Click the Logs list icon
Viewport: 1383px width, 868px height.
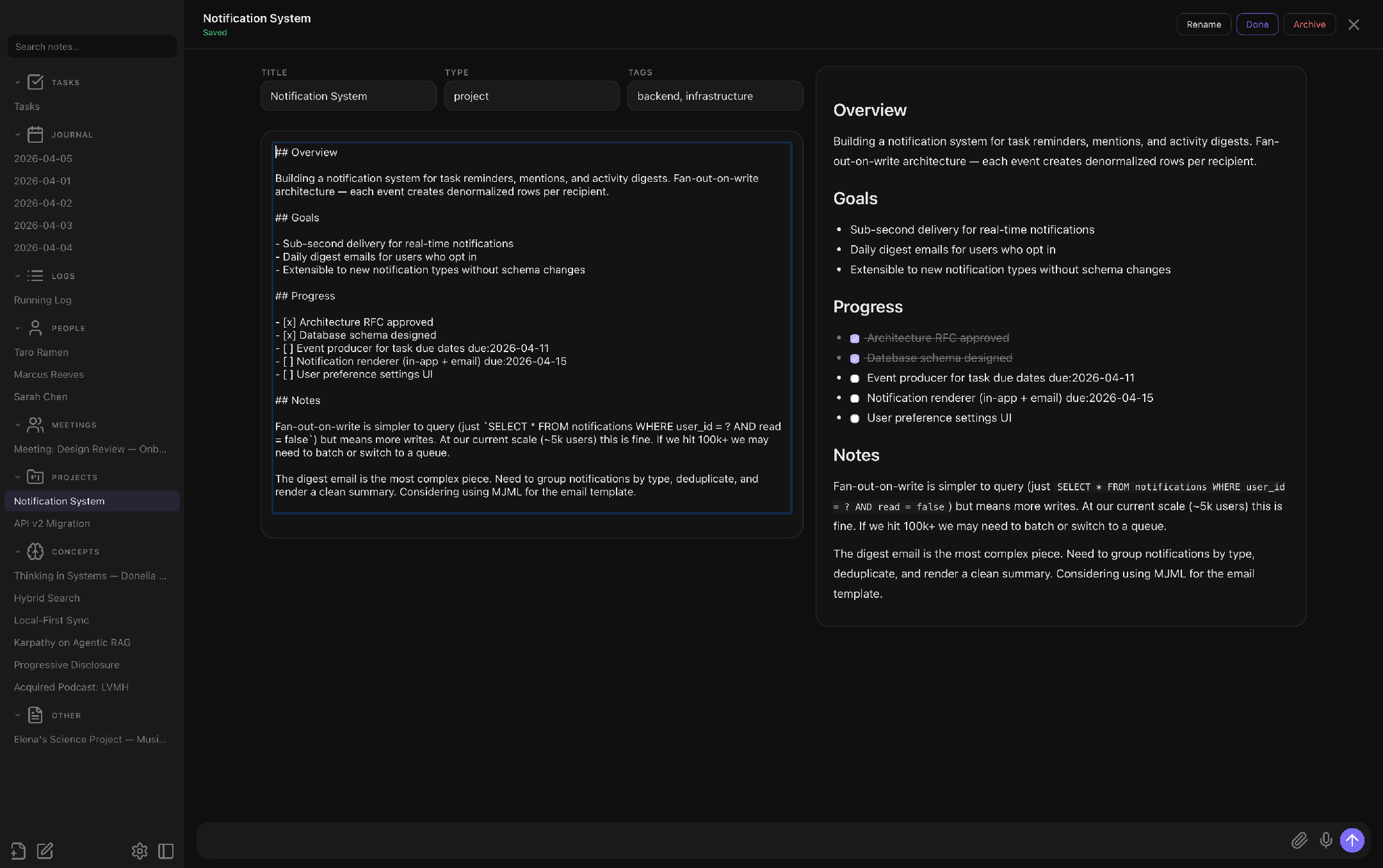(36, 276)
